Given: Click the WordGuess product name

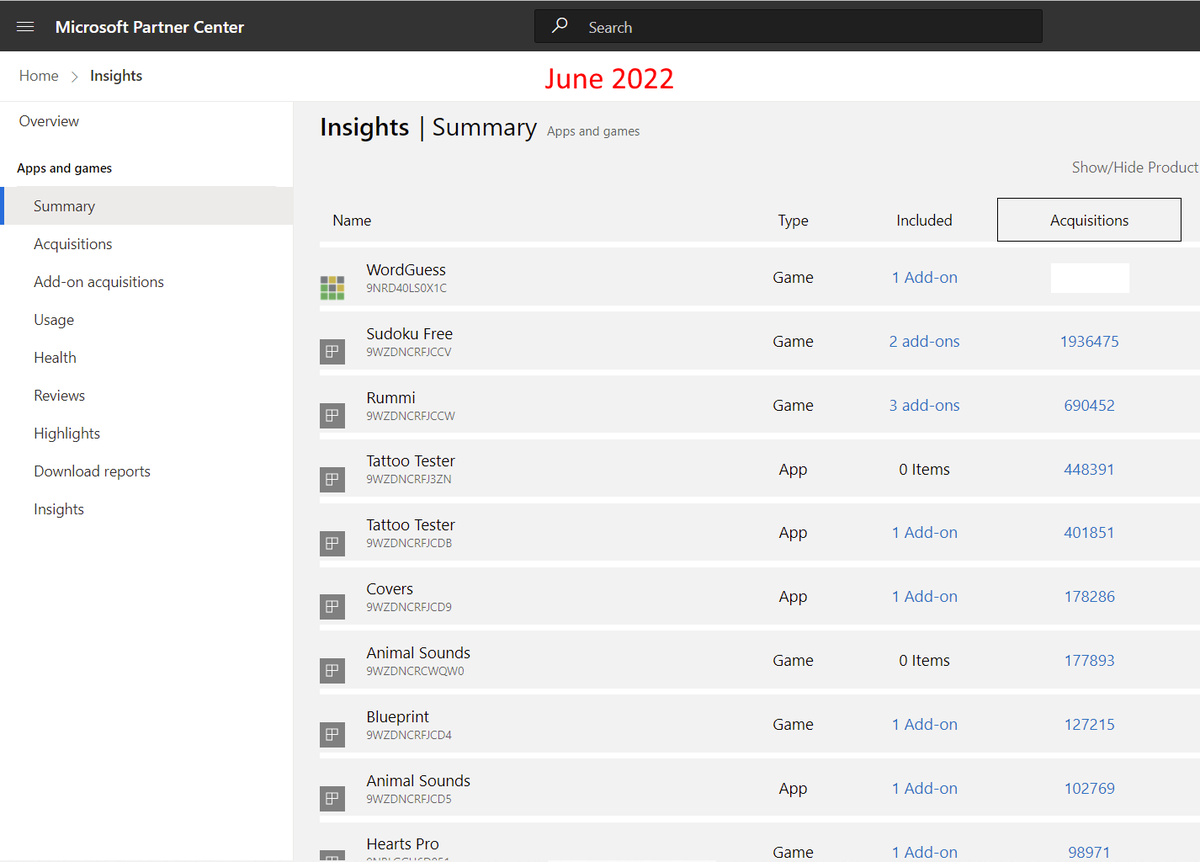Looking at the screenshot, I should tap(406, 270).
